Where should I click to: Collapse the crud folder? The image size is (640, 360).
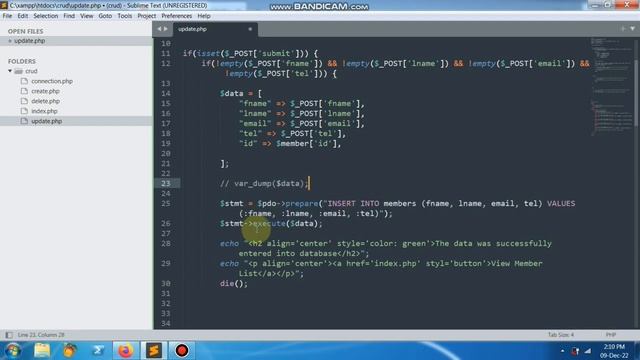tap(10, 71)
